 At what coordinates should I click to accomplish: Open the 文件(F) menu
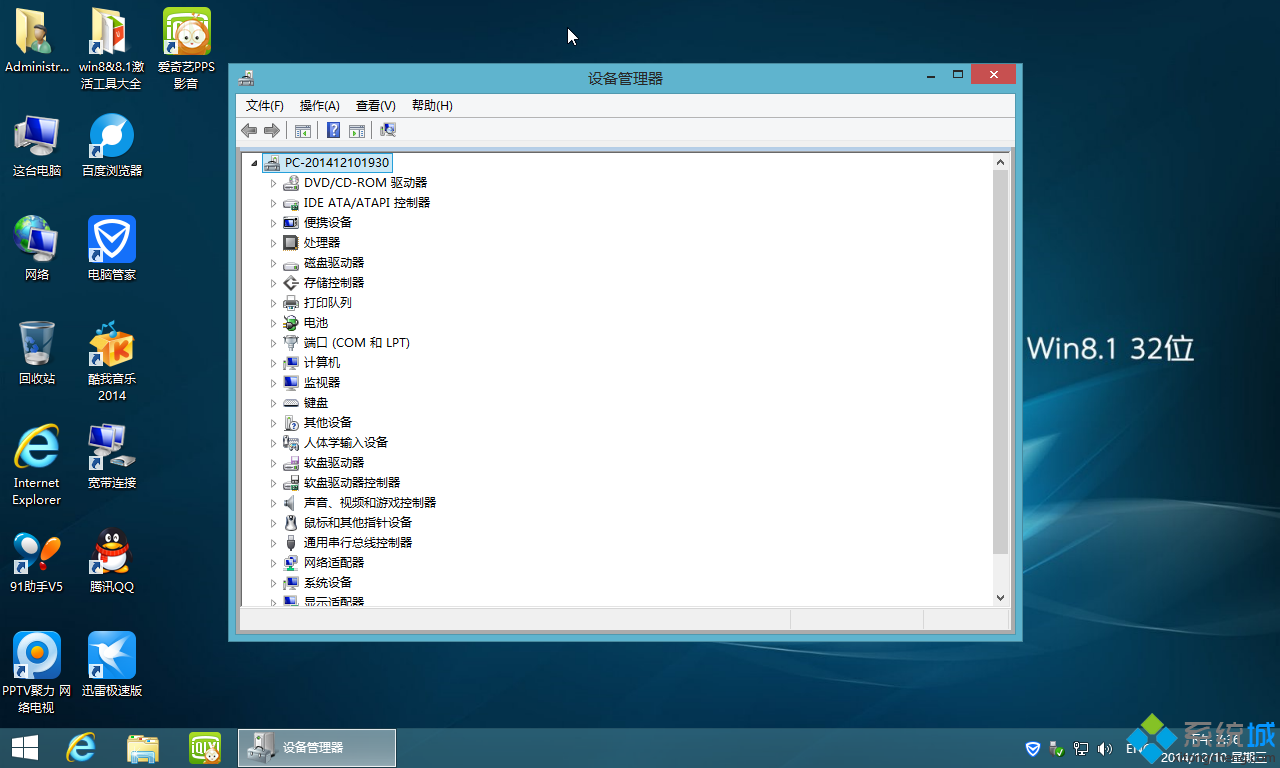point(265,105)
